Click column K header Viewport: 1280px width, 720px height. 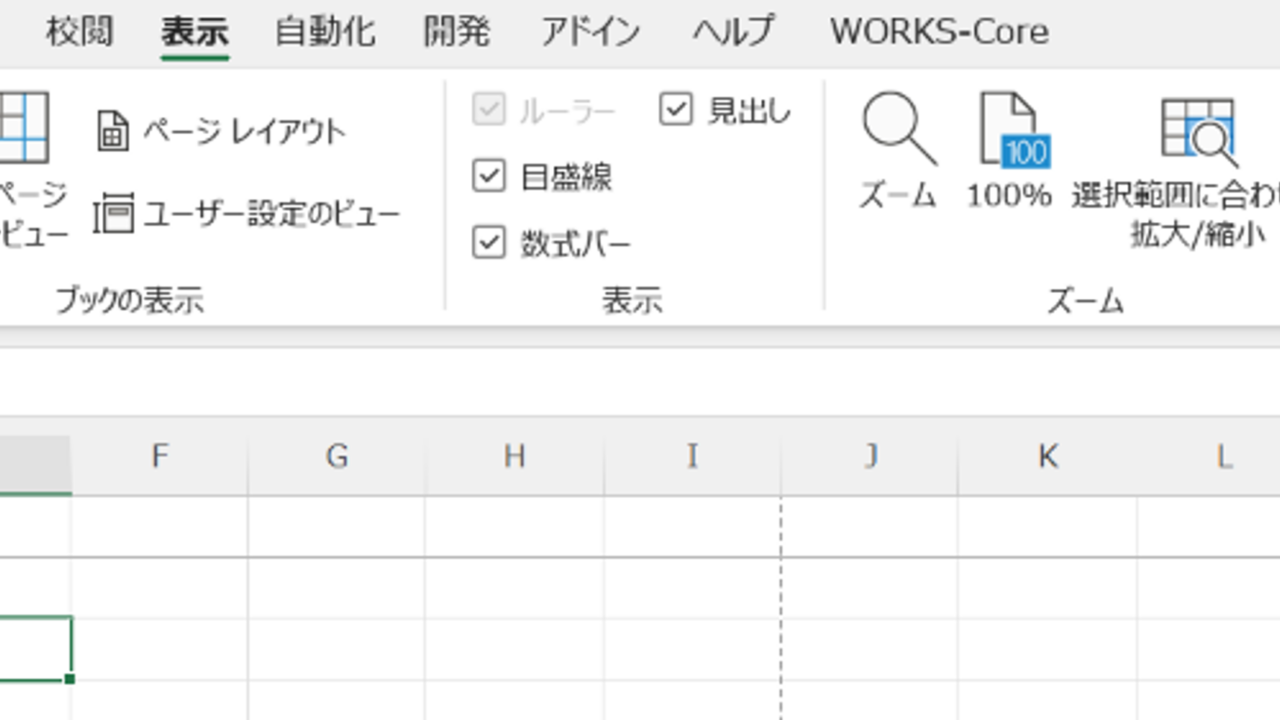1047,457
